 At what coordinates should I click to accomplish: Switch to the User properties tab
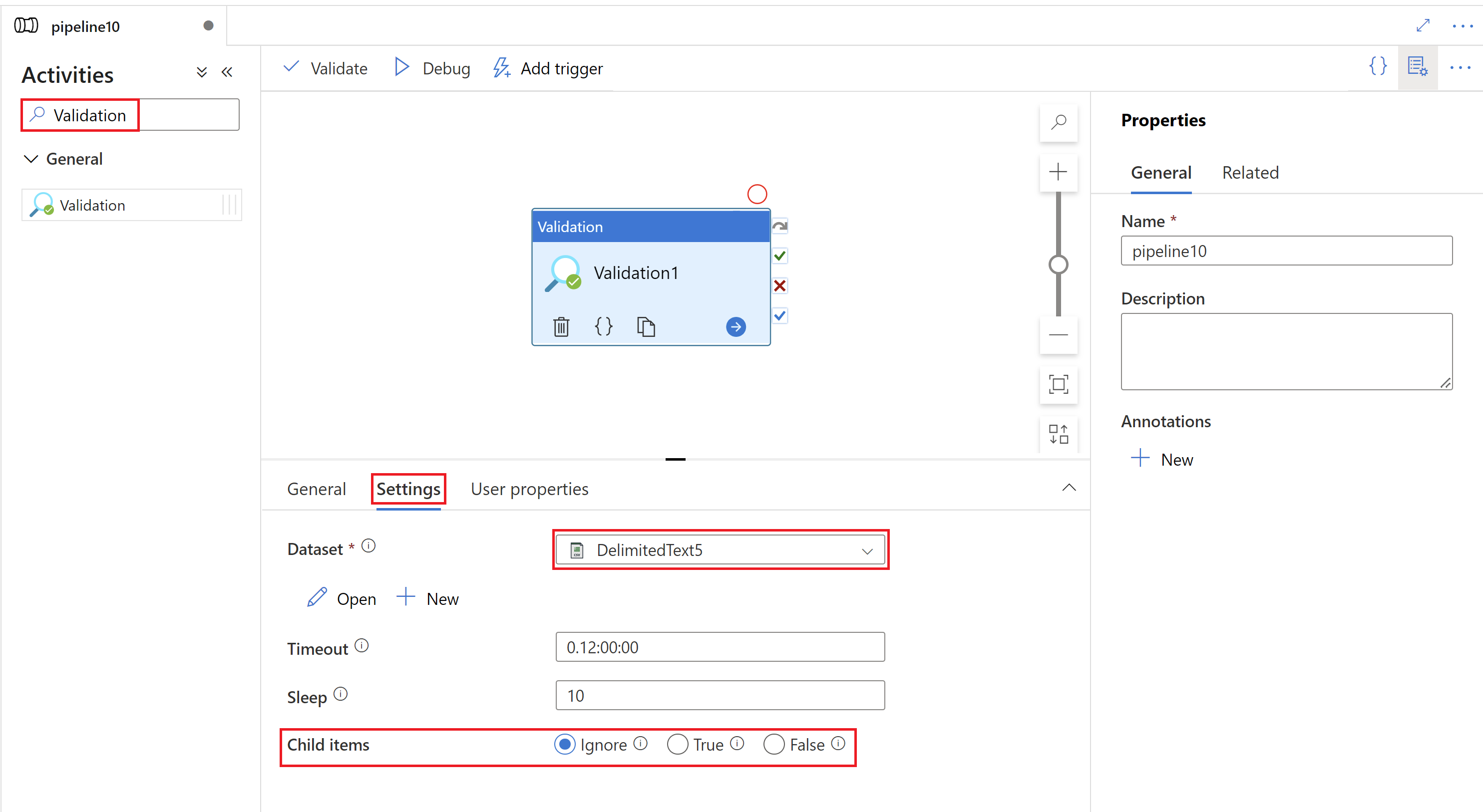click(529, 489)
